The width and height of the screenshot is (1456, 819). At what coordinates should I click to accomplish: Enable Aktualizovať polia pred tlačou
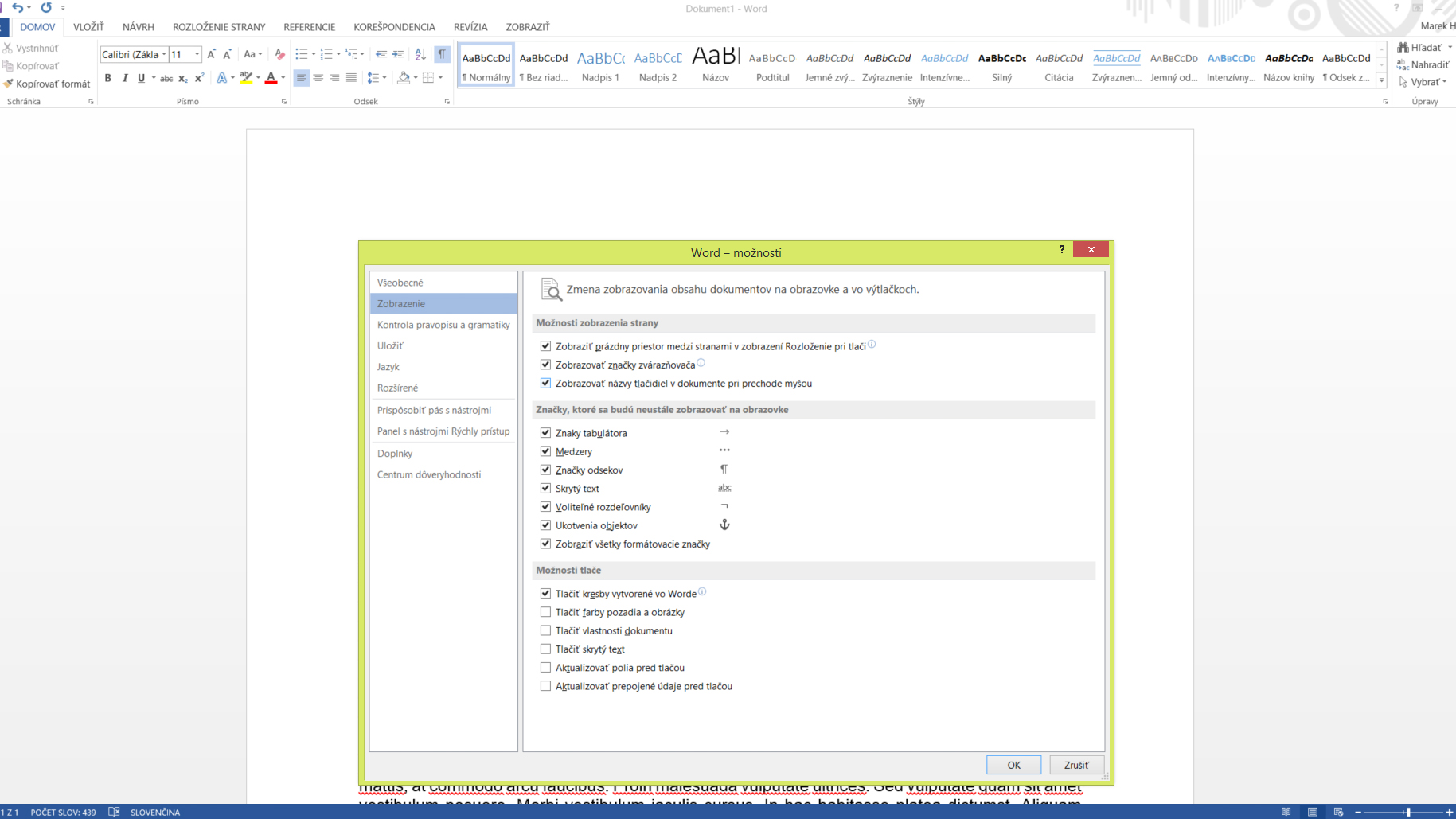[x=545, y=668]
